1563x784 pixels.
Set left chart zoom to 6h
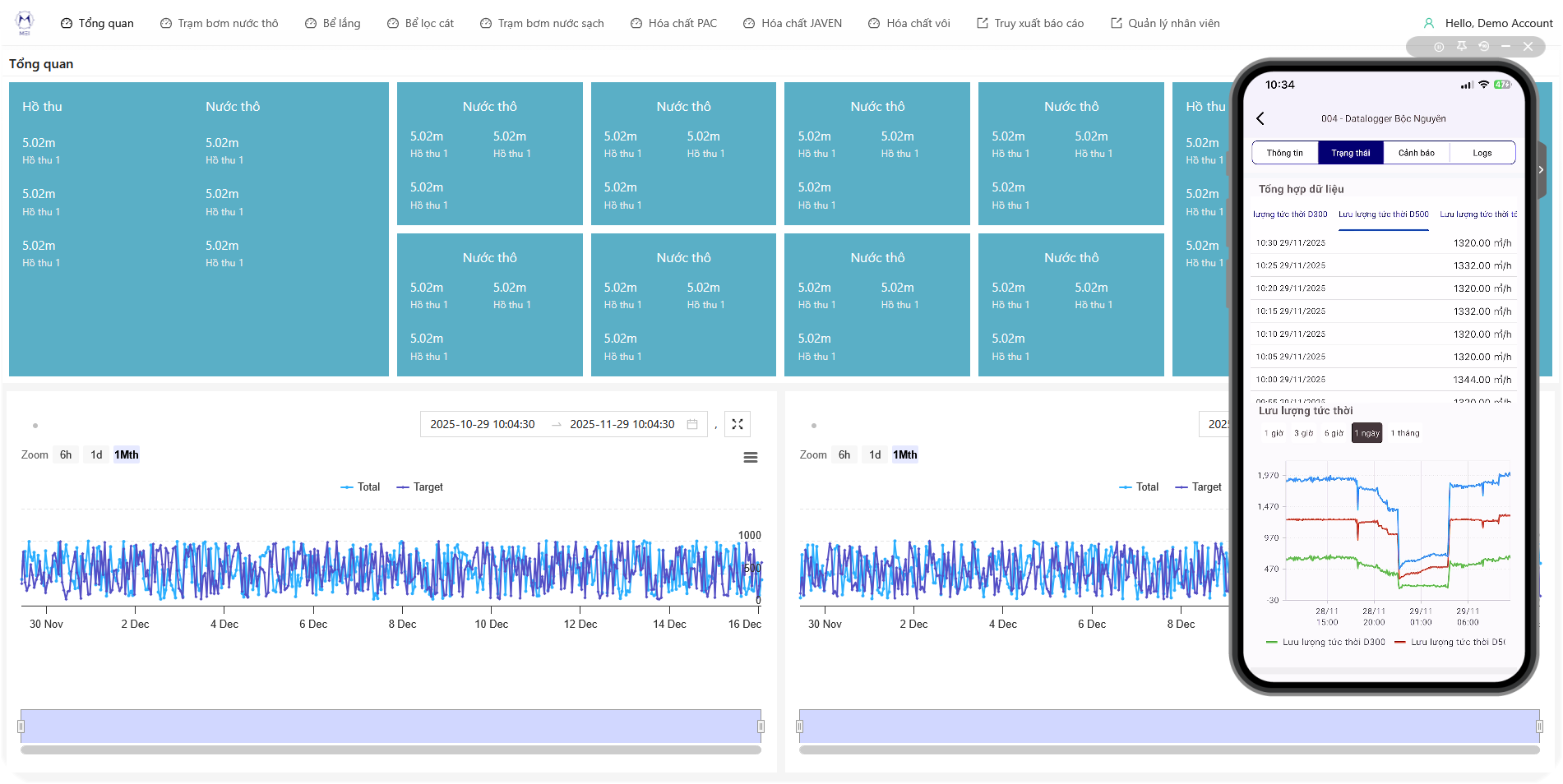[x=66, y=455]
